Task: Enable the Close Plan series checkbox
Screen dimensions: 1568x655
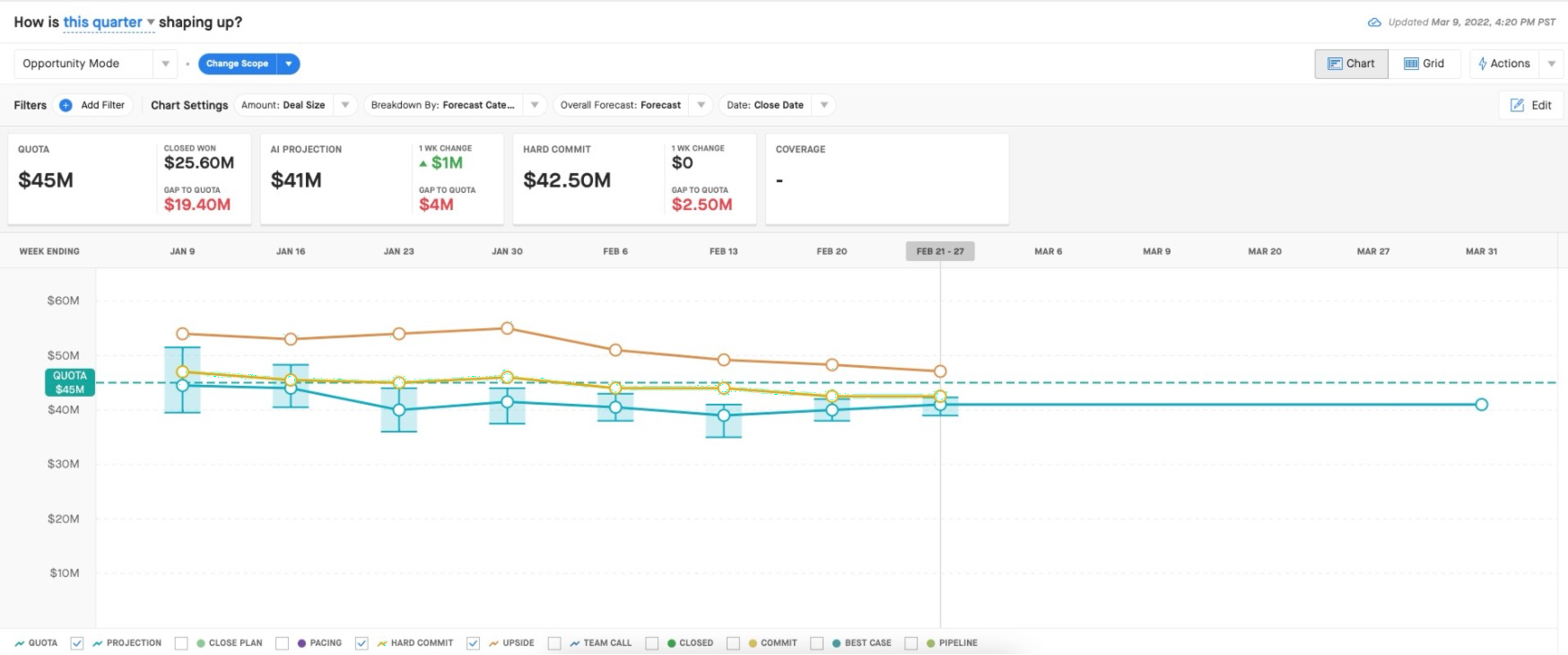Action: (x=181, y=643)
